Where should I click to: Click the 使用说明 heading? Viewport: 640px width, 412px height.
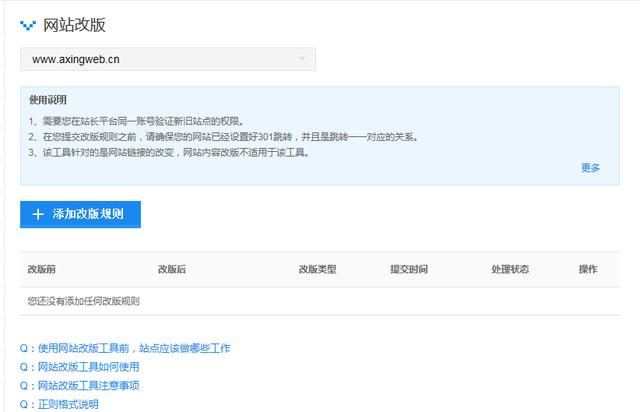[48, 101]
